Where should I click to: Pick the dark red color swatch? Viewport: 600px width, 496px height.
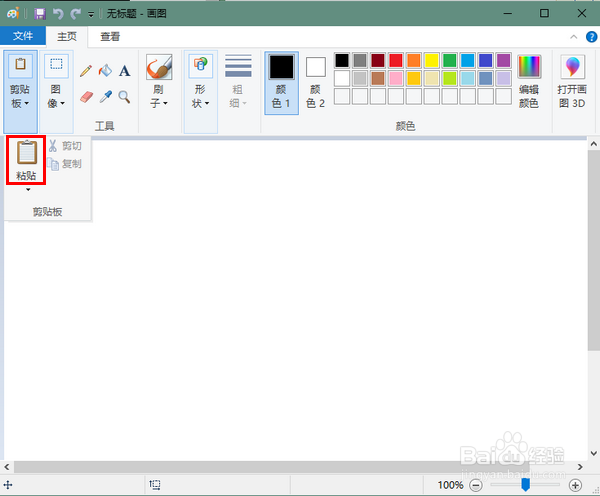coord(378,60)
